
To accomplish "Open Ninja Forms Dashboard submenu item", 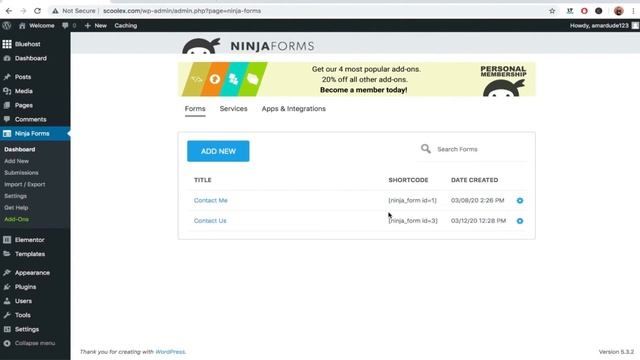I will (x=20, y=149).
